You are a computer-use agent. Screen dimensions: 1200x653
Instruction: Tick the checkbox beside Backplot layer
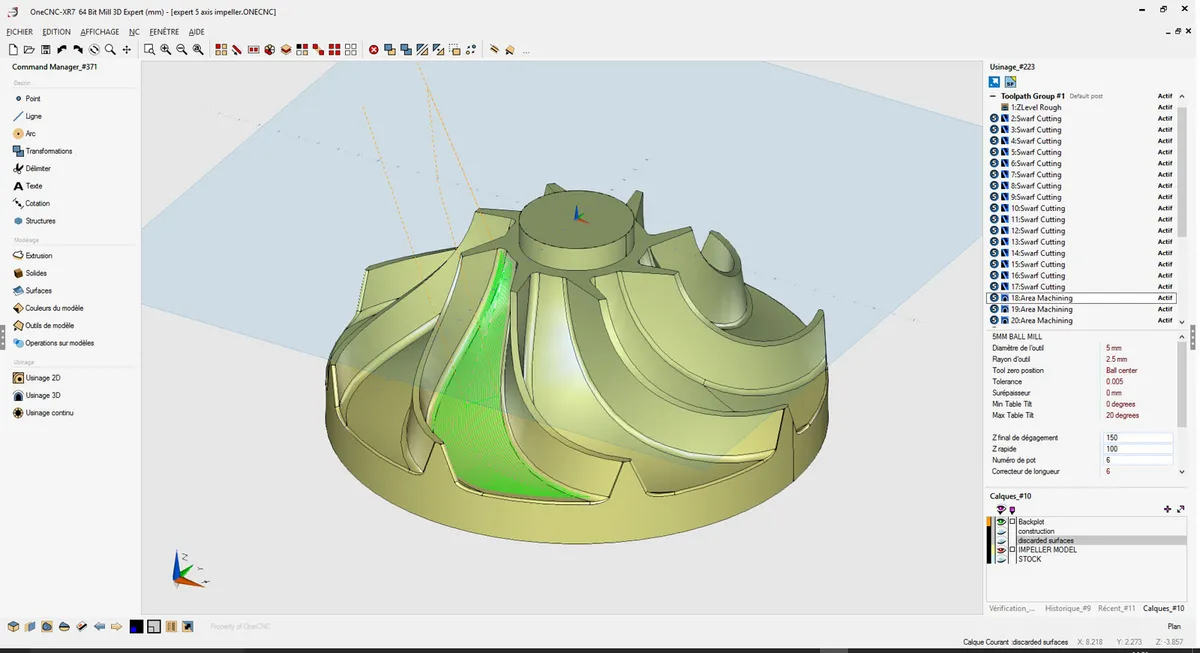pos(1012,522)
